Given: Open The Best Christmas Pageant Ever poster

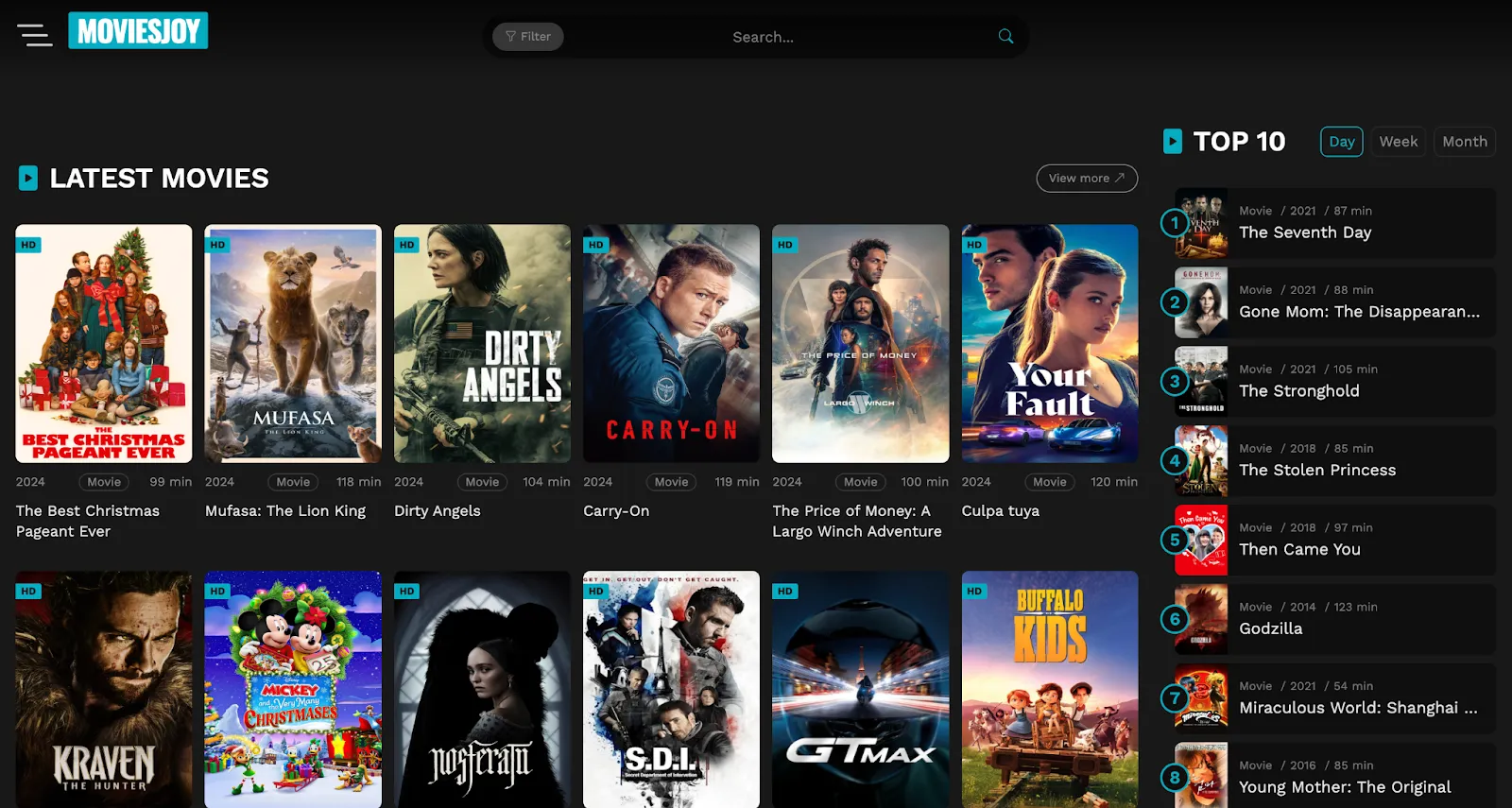Looking at the screenshot, I should 104,343.
